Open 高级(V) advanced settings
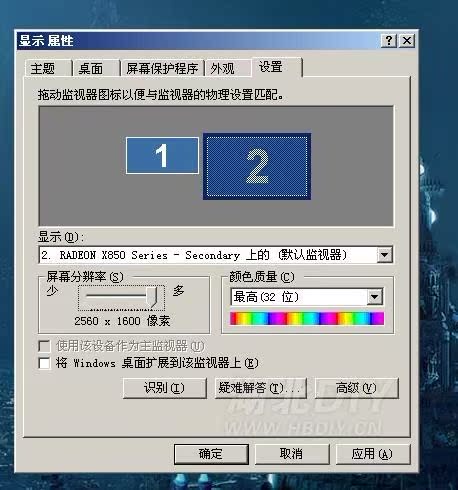Screen dimensions: 458x490 (x=357, y=388)
